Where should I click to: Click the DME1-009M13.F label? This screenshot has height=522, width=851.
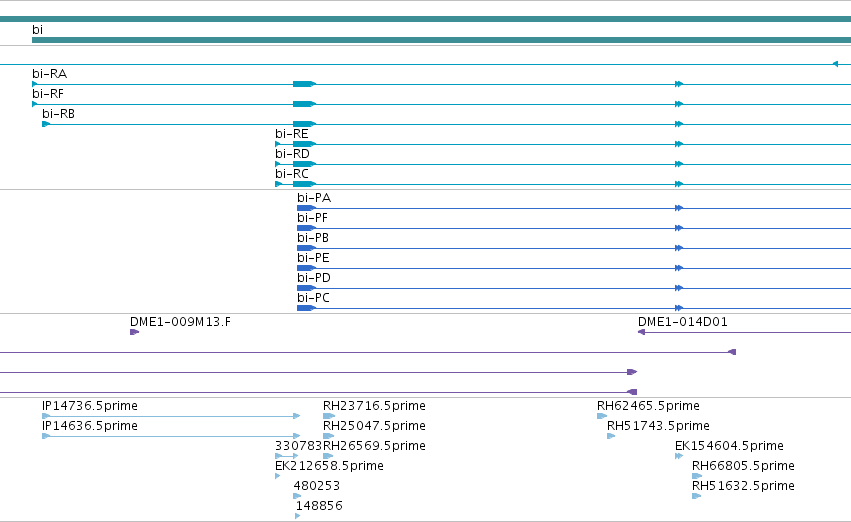180,322
